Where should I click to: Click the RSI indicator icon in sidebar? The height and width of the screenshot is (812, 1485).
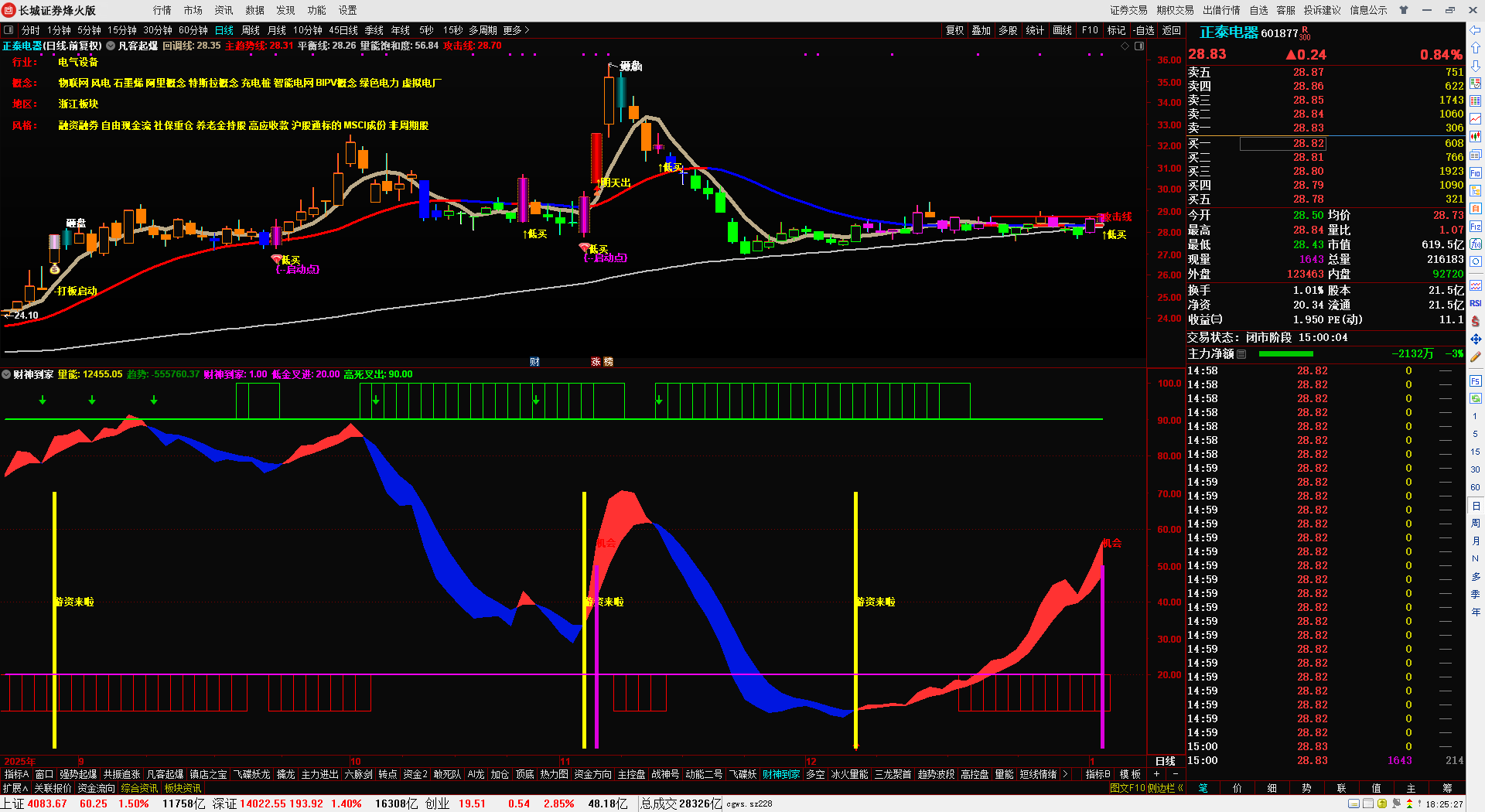1475,303
